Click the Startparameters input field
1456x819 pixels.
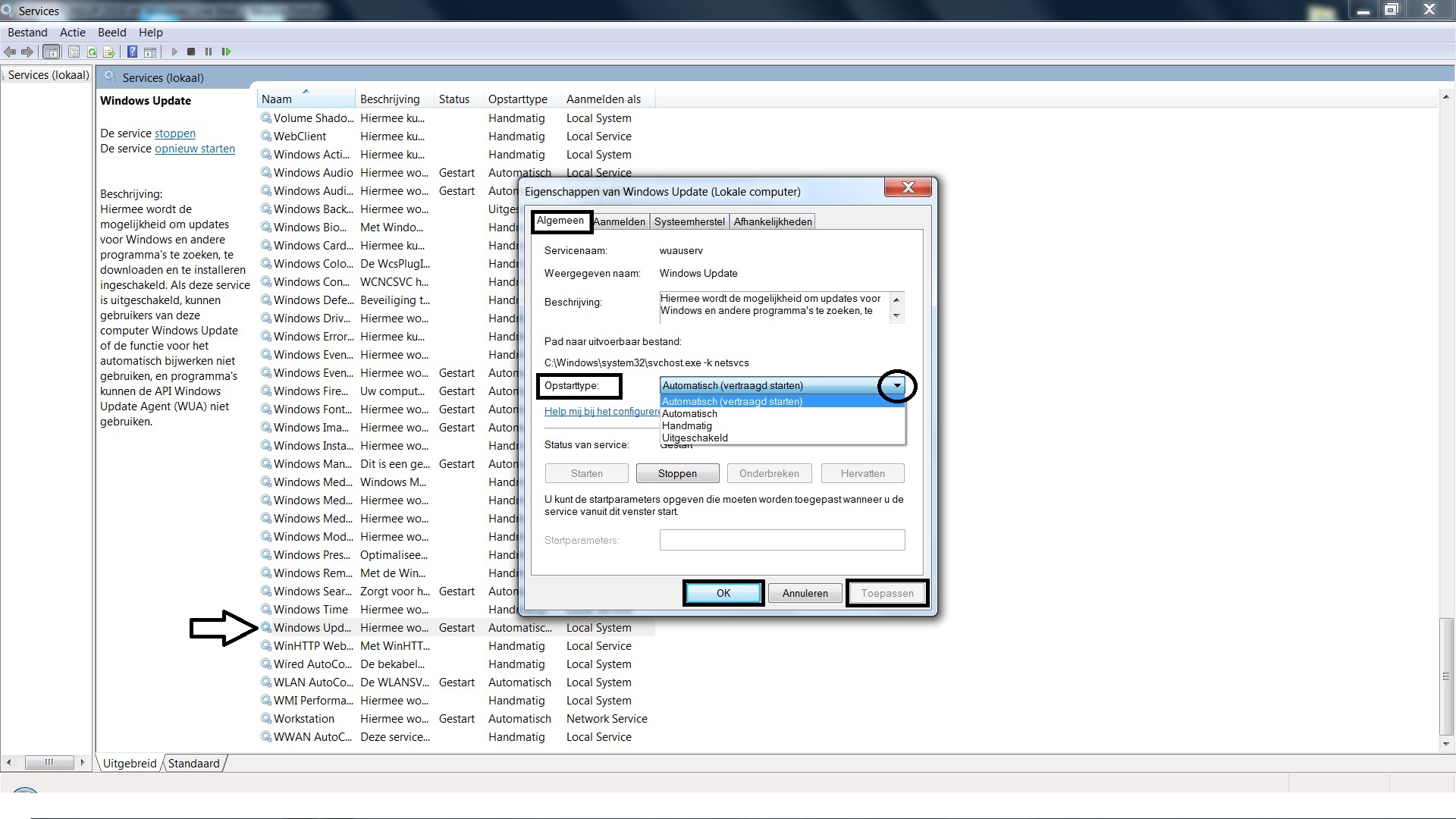[782, 540]
